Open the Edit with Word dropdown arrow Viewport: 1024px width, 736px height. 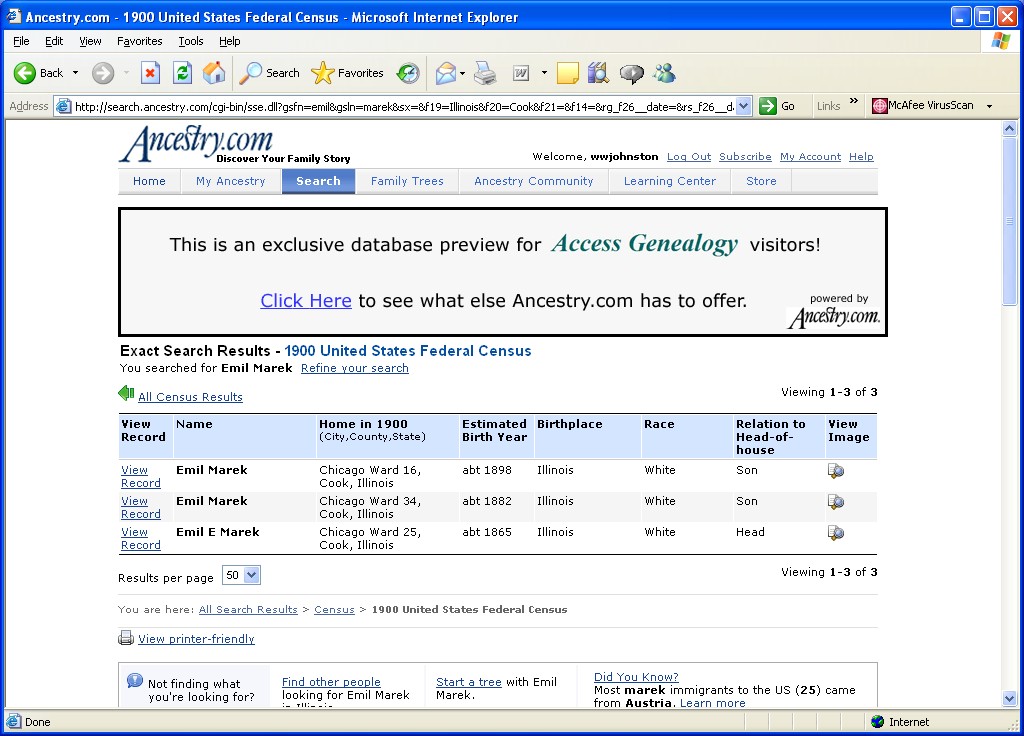544,73
